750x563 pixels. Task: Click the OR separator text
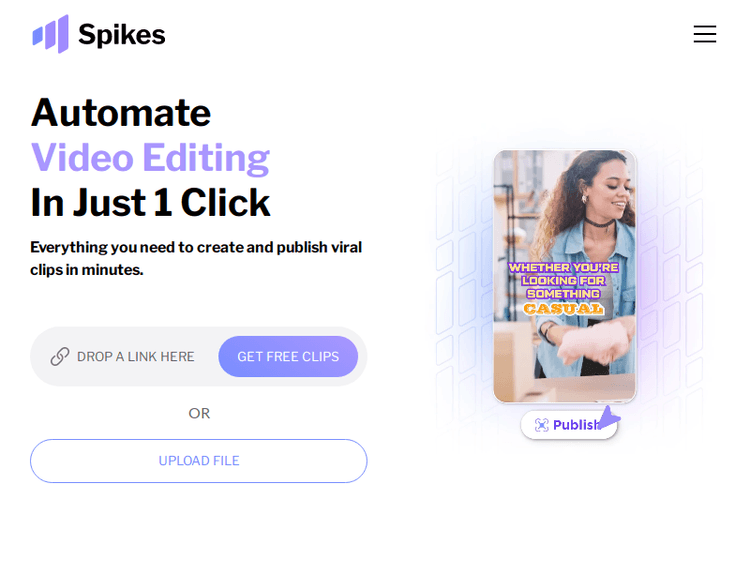coord(199,413)
